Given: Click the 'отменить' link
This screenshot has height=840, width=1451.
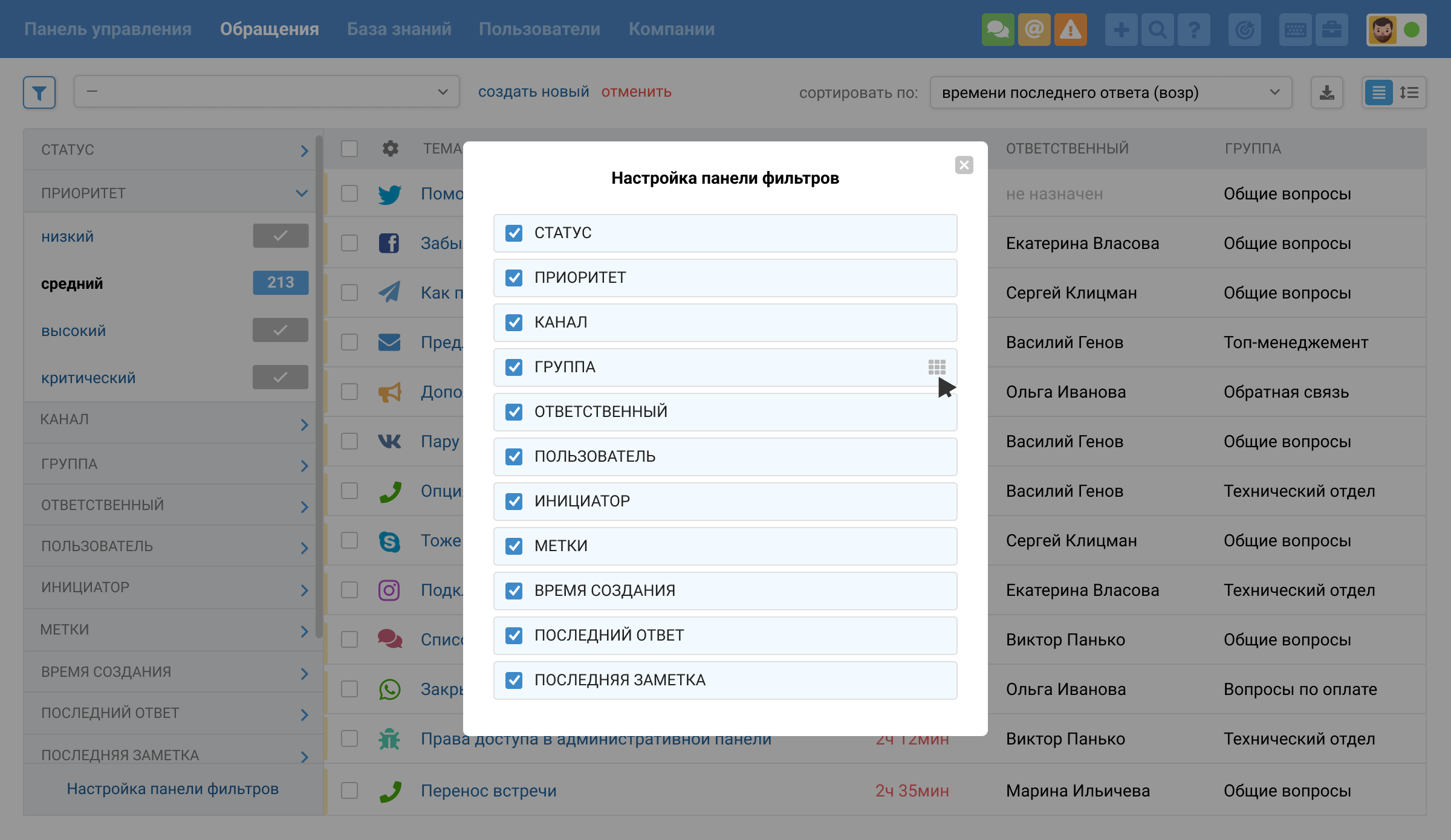Looking at the screenshot, I should (636, 92).
